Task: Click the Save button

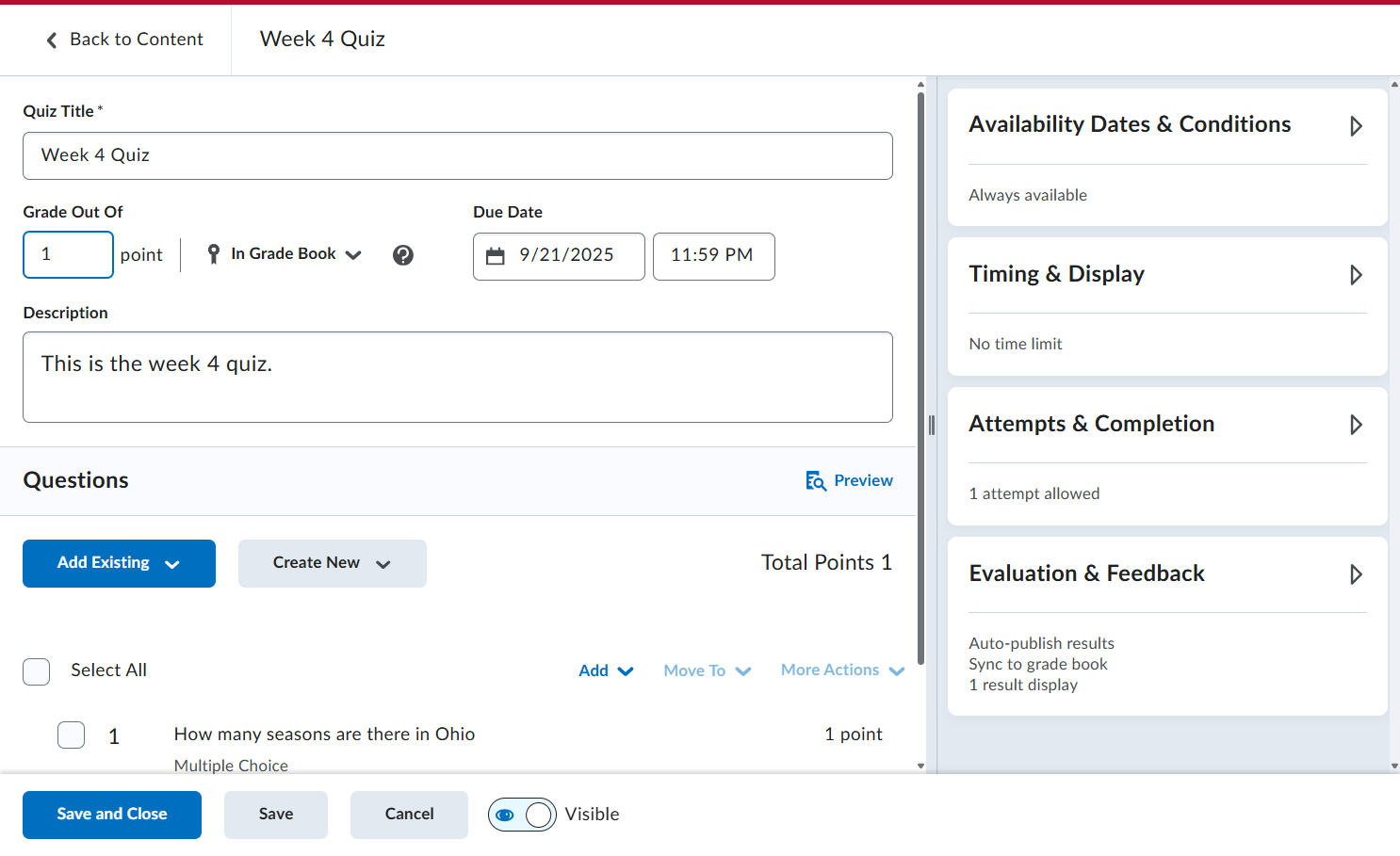Action: 276,815
